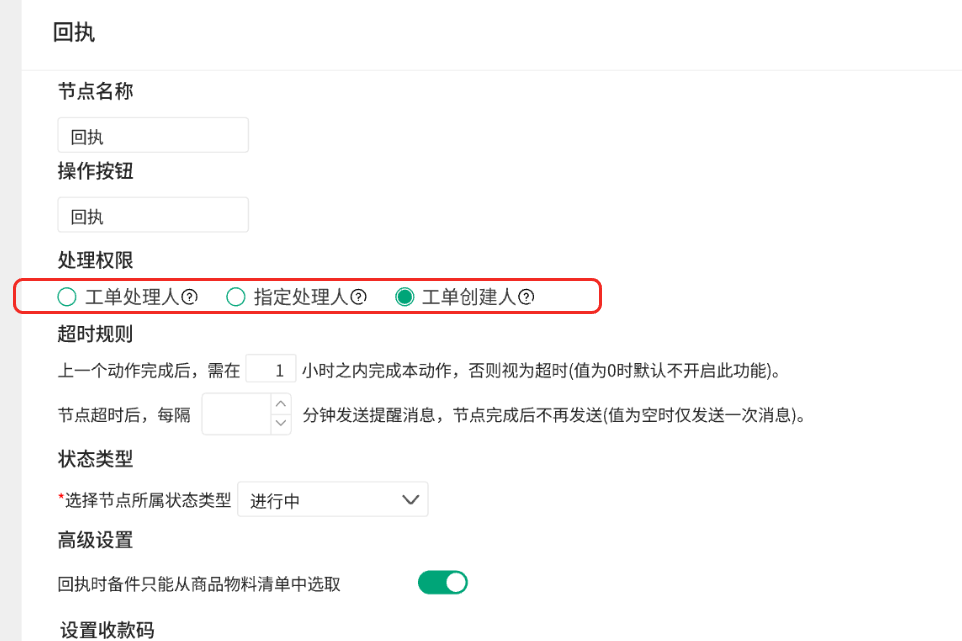Click help icon beside 指定处理人
The width and height of the screenshot is (962, 641).
click(x=358, y=297)
